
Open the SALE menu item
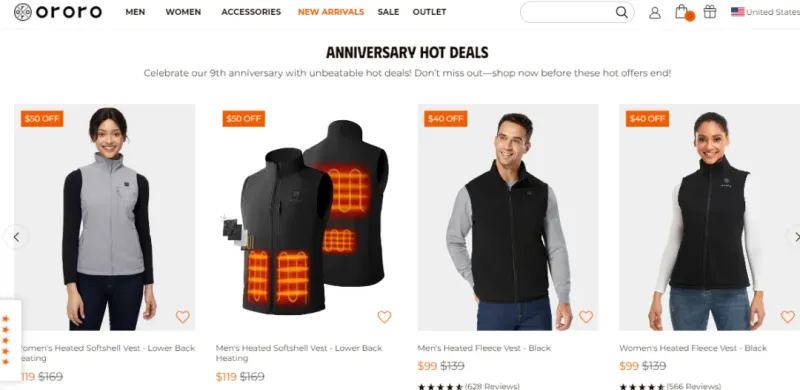click(x=388, y=12)
